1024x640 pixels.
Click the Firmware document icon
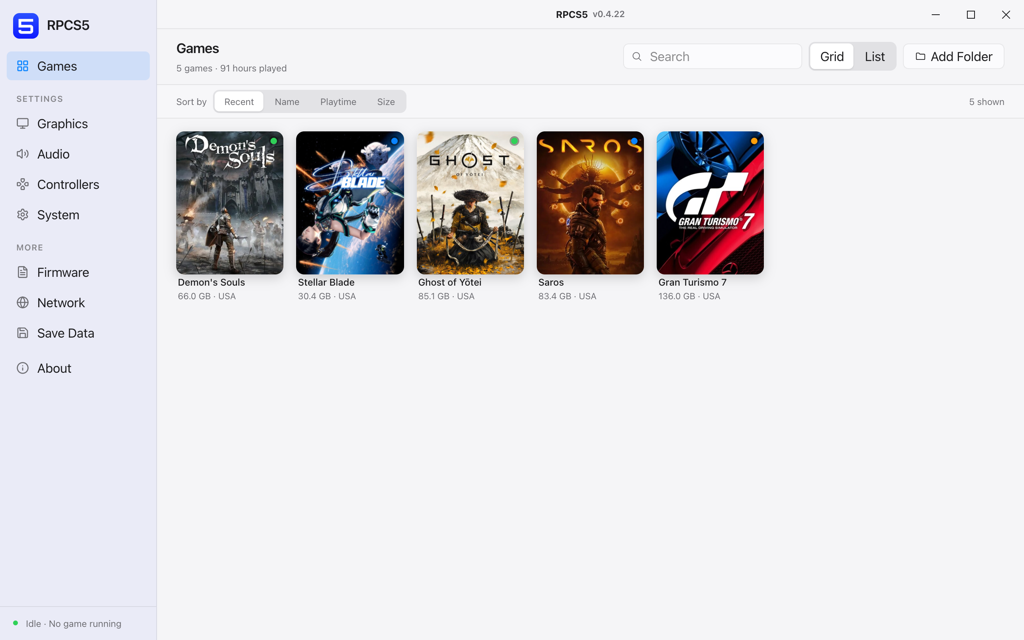coord(23,272)
